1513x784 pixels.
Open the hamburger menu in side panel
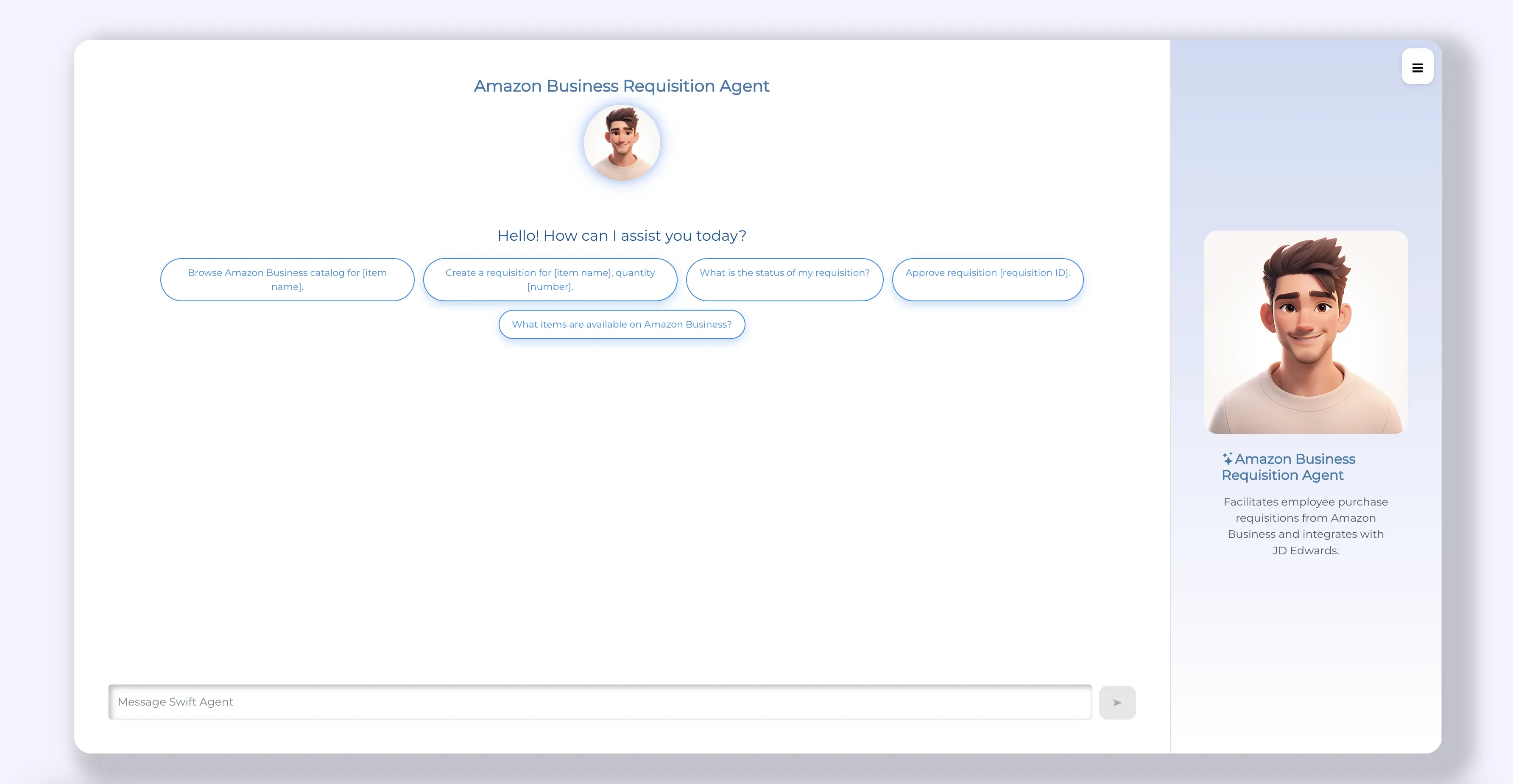click(x=1417, y=67)
